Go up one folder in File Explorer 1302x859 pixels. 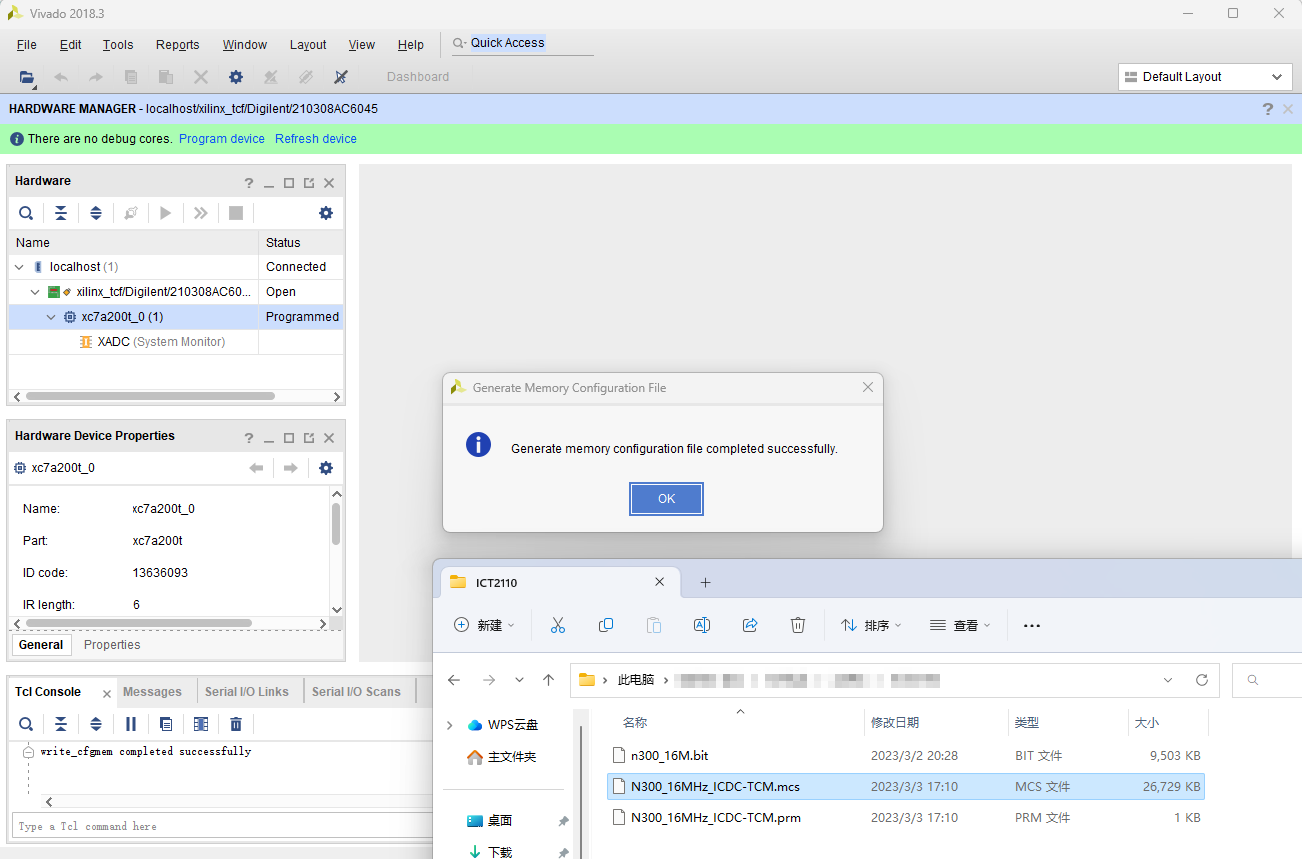pyautogui.click(x=548, y=680)
